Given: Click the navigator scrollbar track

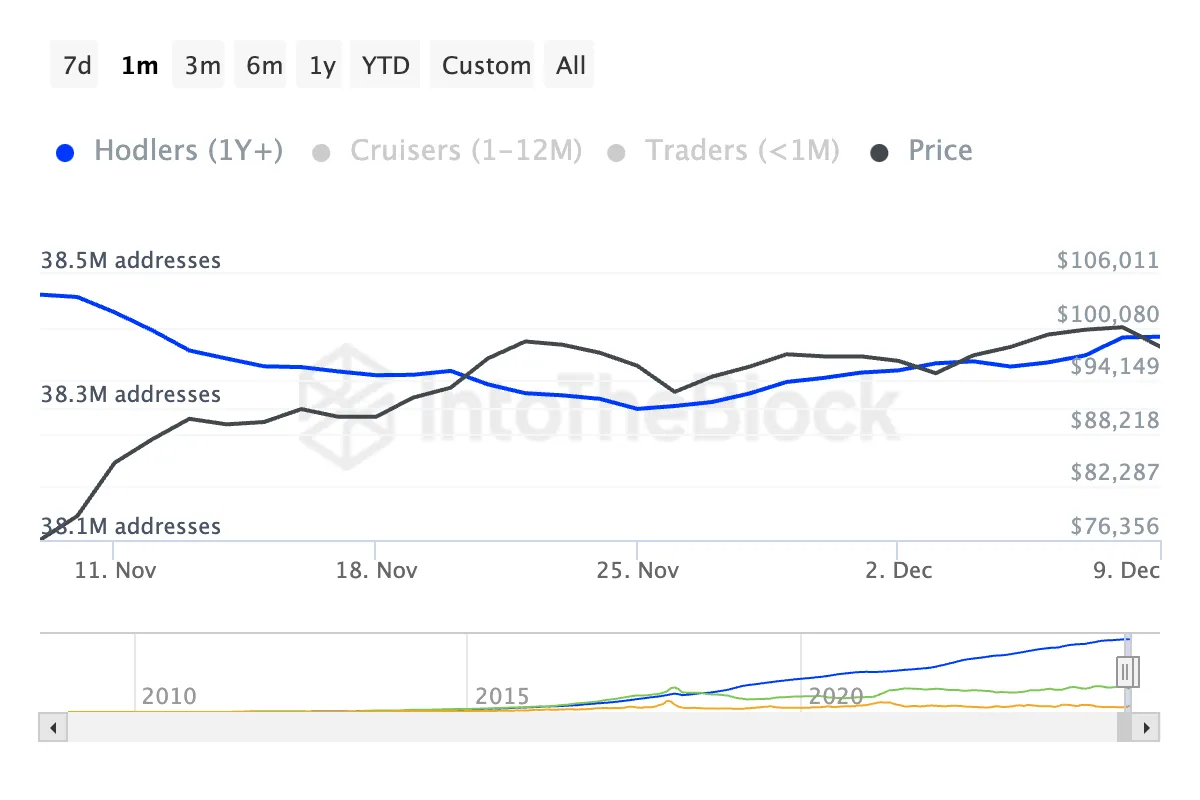Looking at the screenshot, I should (x=580, y=727).
